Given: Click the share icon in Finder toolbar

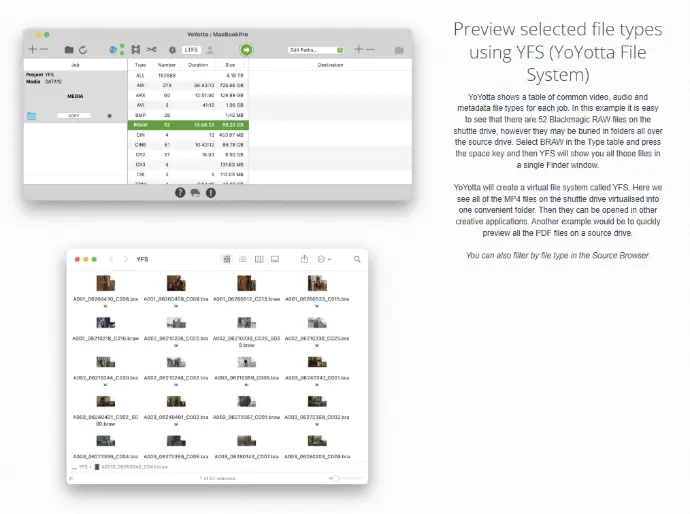Looking at the screenshot, I should 304,259.
